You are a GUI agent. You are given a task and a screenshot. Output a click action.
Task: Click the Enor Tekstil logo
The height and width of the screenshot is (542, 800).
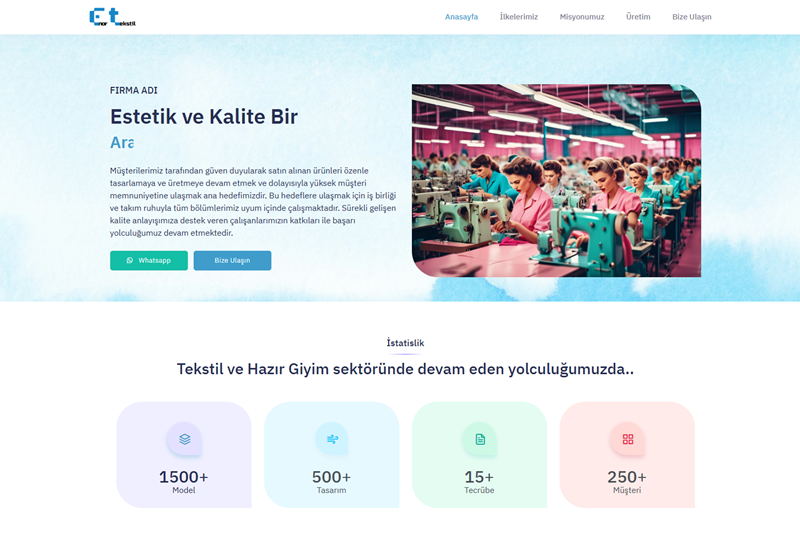tap(113, 17)
